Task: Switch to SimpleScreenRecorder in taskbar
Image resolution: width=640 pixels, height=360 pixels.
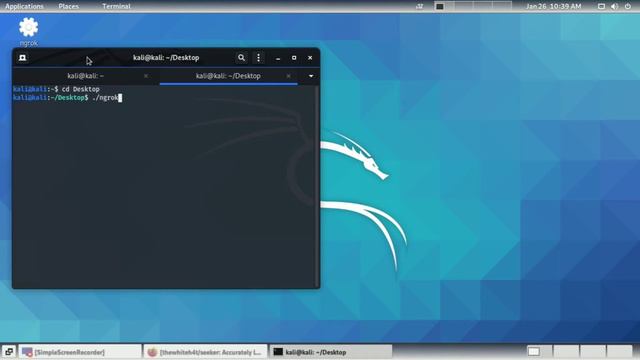Action: tap(80, 352)
